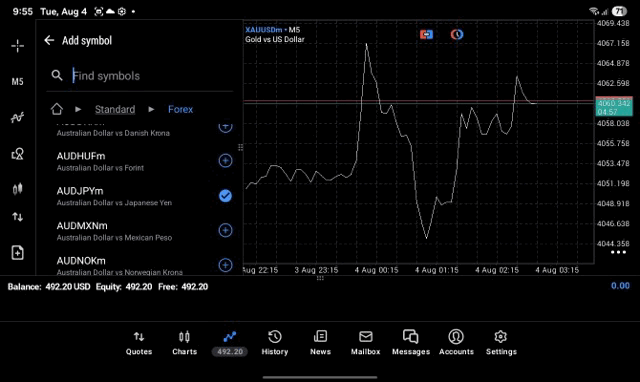
Task: Click the circular clock icon on chart
Action: tap(457, 34)
